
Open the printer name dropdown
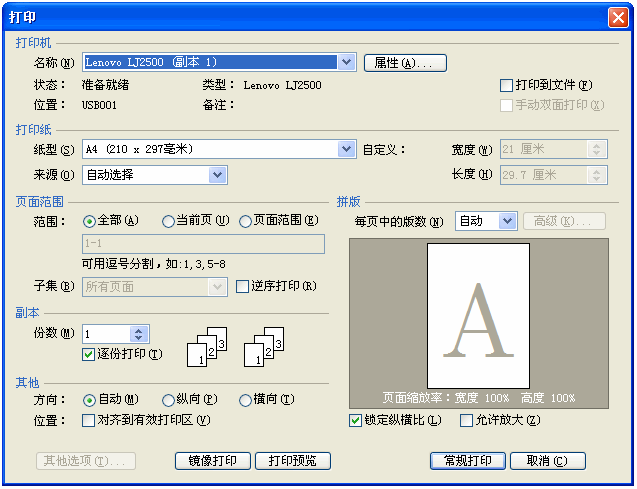click(346, 63)
